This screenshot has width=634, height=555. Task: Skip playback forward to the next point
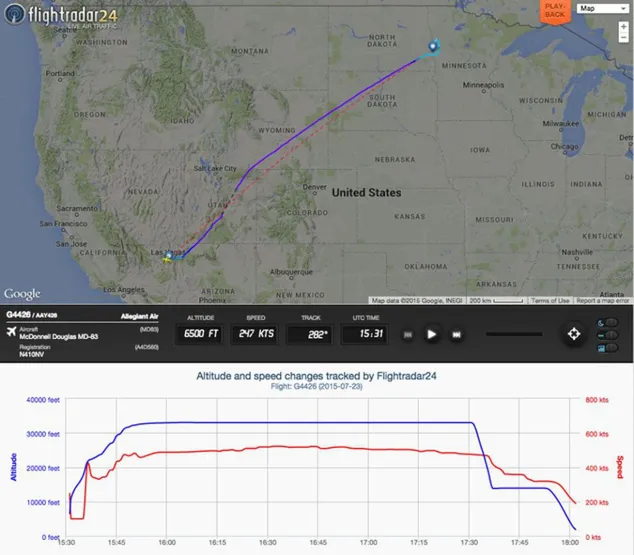click(456, 335)
